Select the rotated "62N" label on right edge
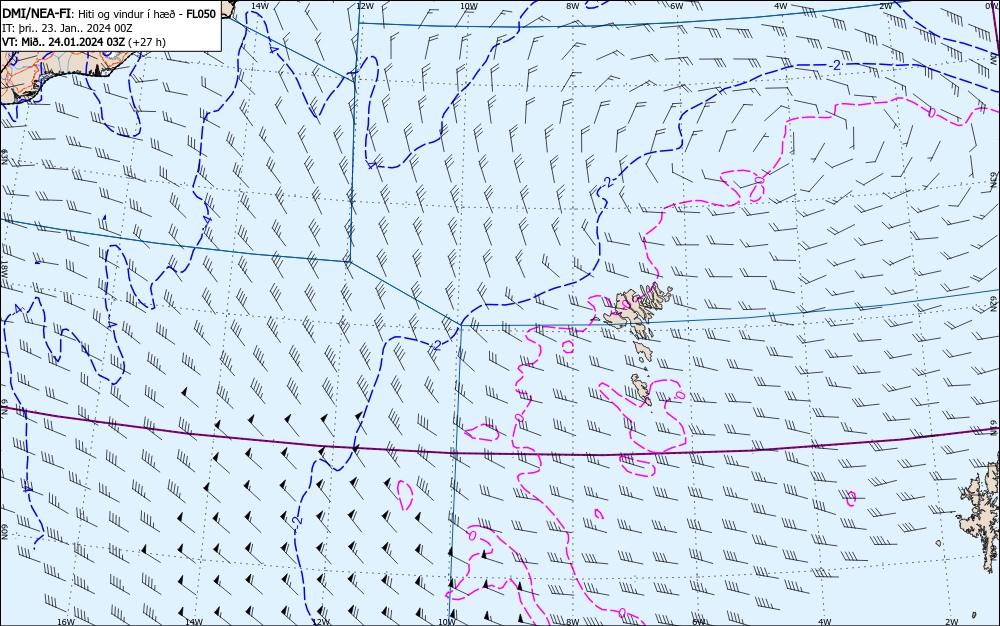 (994, 303)
